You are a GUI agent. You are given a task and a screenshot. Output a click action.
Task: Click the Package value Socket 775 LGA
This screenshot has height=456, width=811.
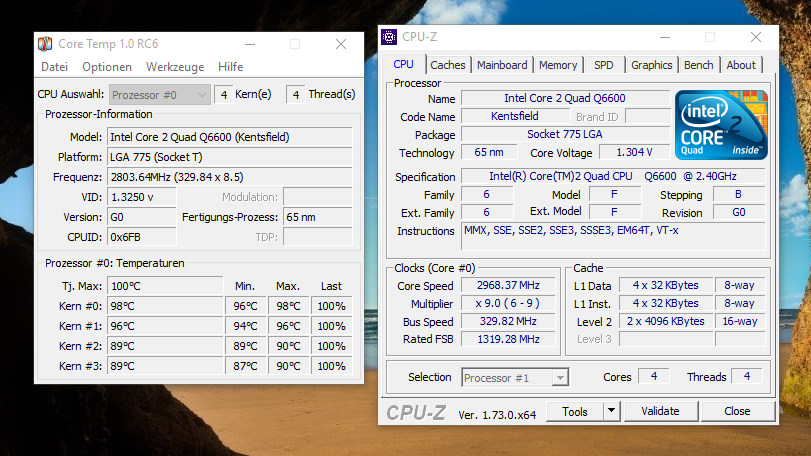pyautogui.click(x=565, y=134)
